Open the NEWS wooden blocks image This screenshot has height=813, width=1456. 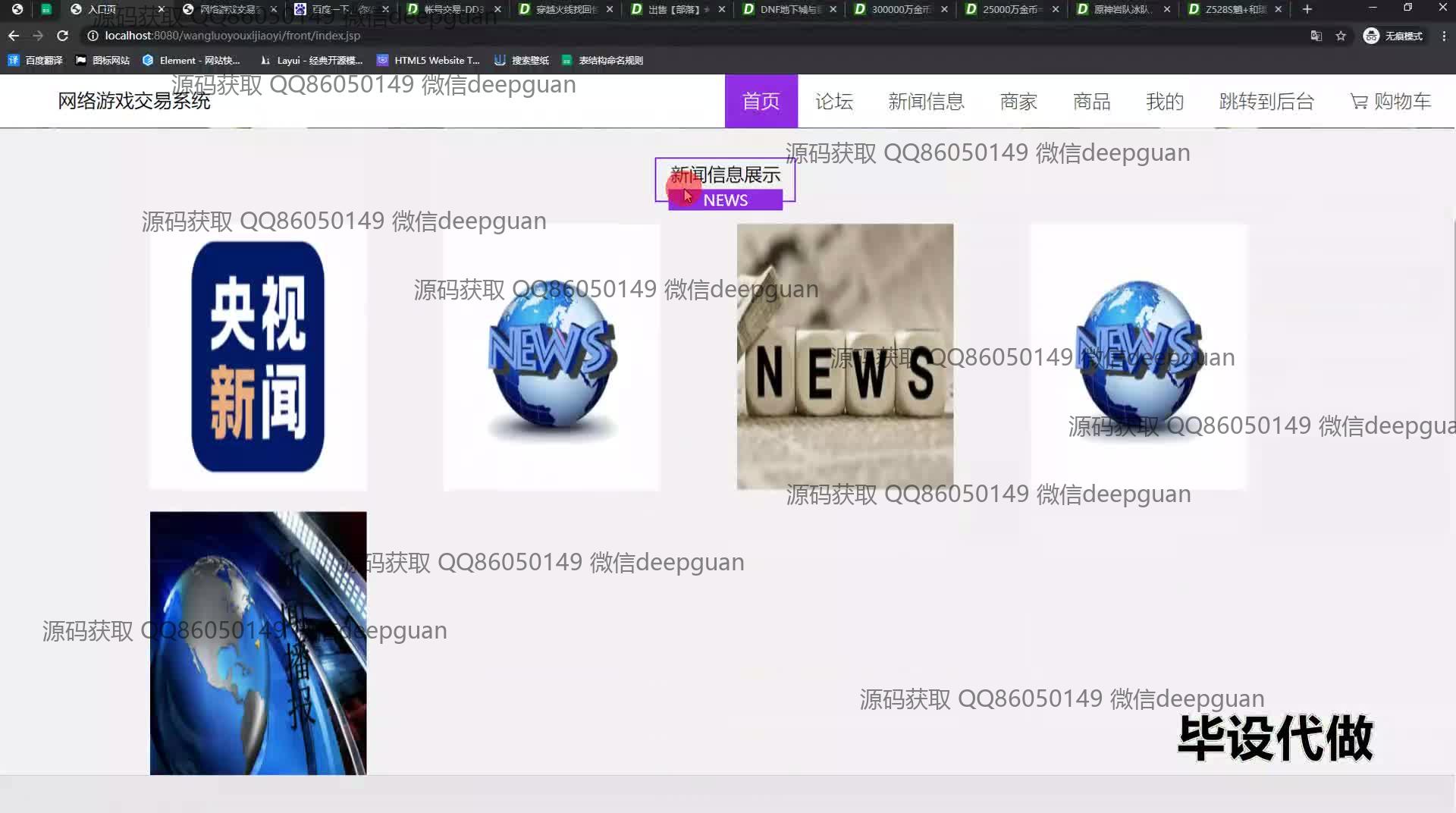pyautogui.click(x=845, y=356)
